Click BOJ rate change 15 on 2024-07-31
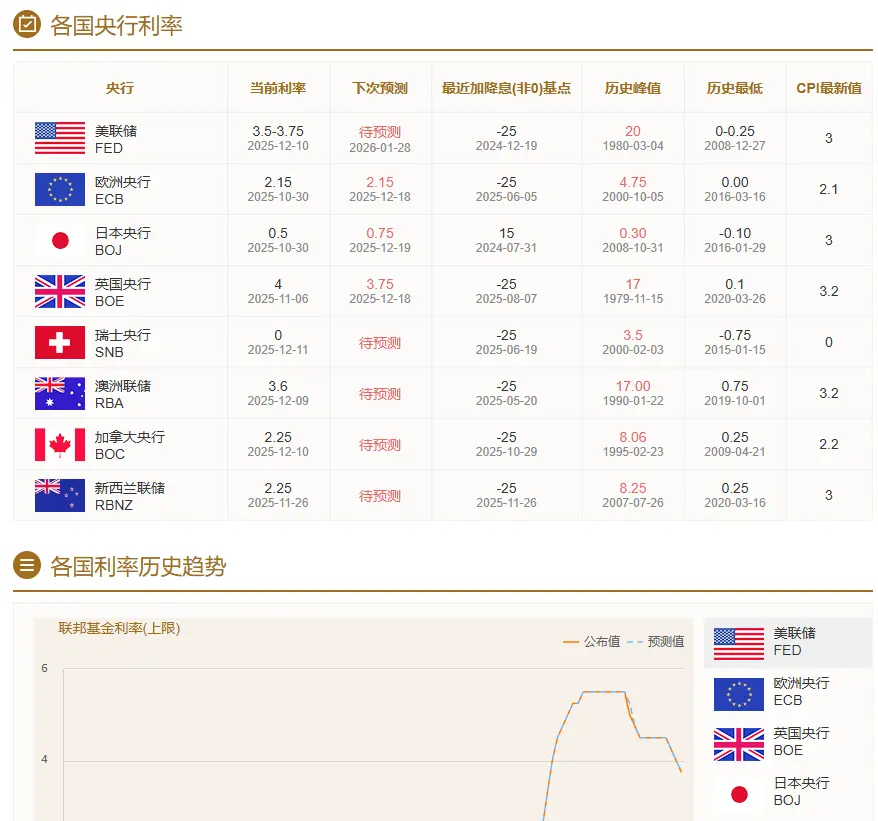The width and height of the screenshot is (878, 821). point(506,240)
